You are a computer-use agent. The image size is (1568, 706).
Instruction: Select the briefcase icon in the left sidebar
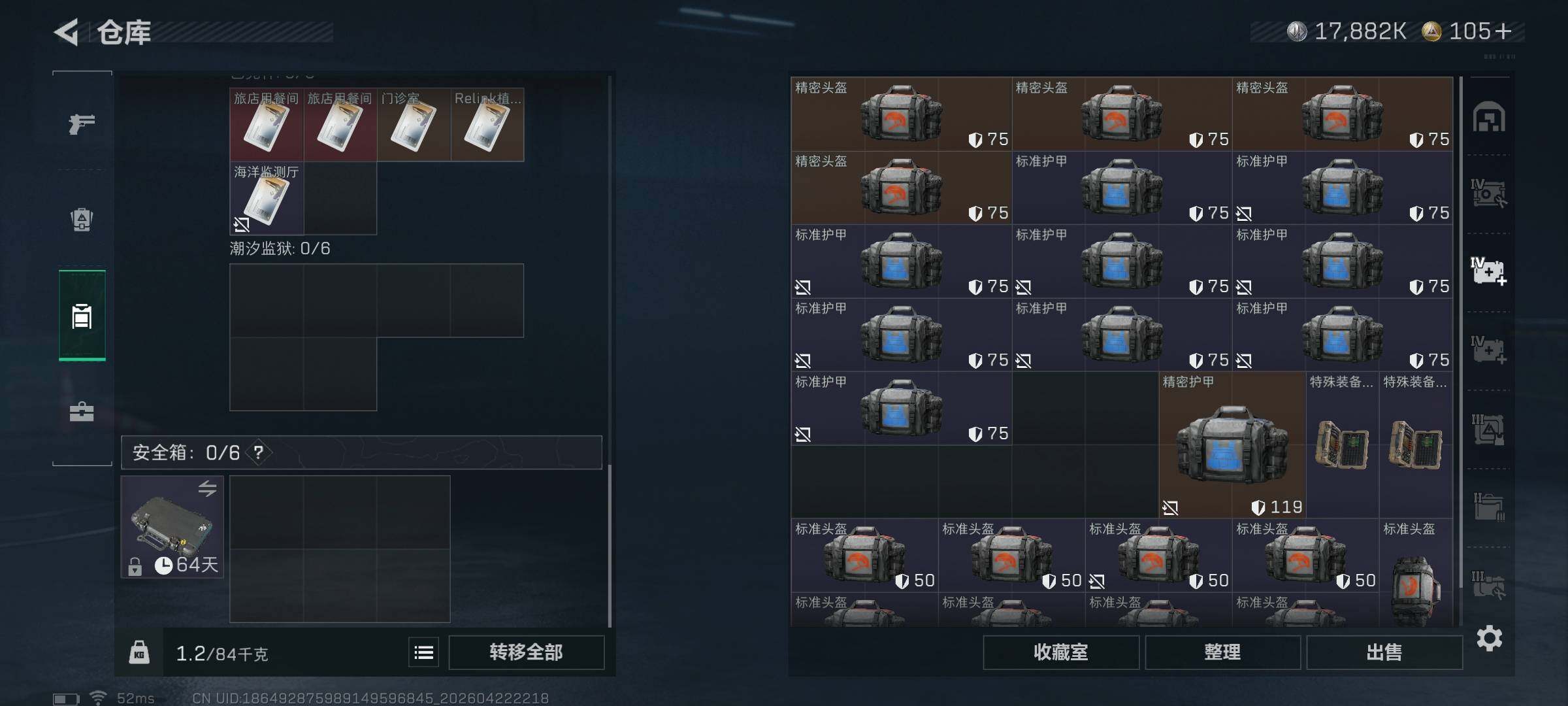coord(82,411)
